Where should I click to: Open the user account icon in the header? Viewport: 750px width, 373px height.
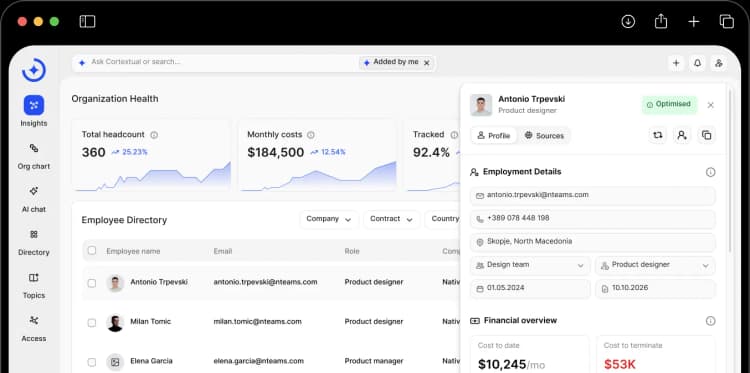[x=718, y=63]
